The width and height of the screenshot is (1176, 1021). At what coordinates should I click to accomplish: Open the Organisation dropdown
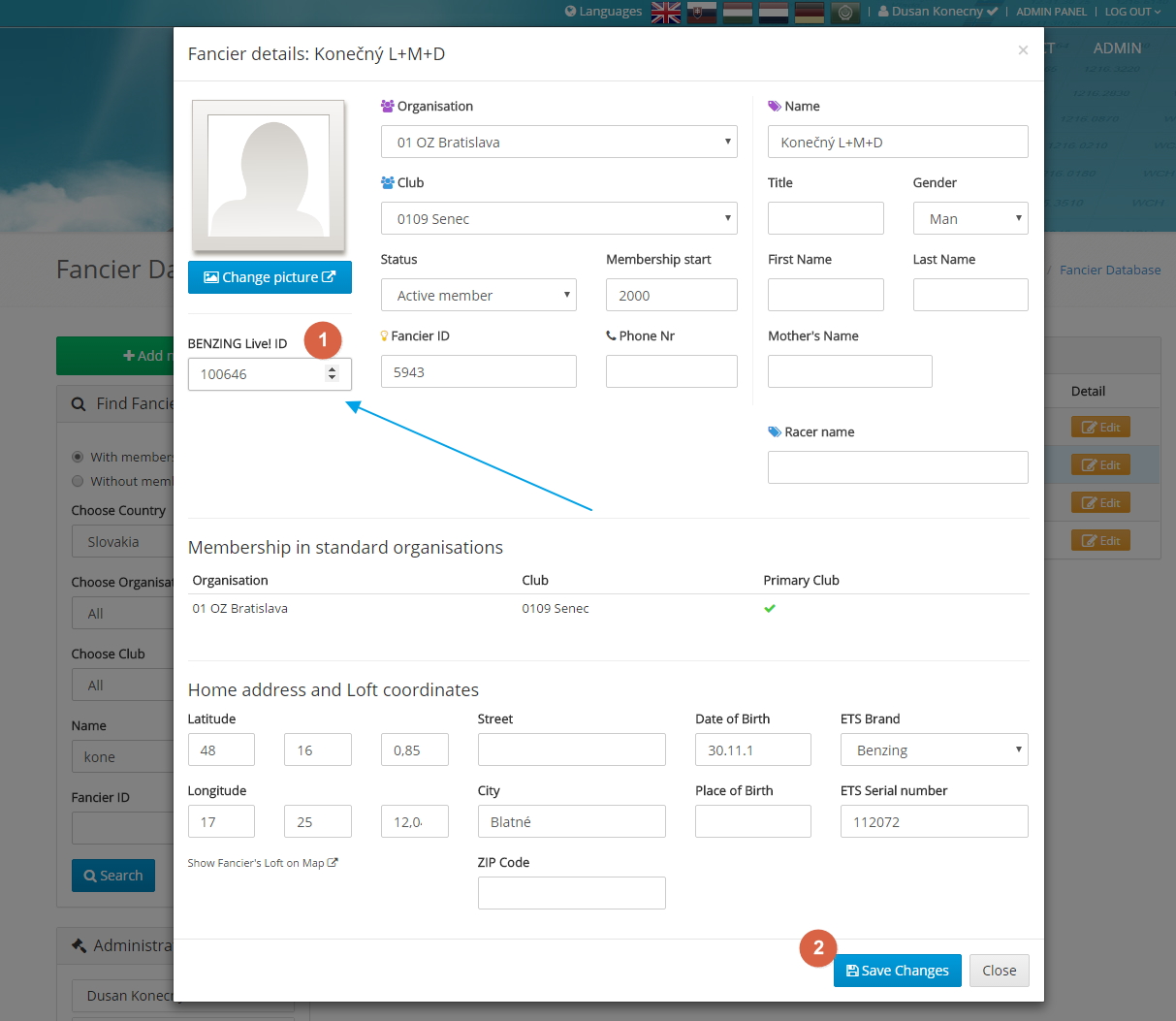[x=558, y=142]
